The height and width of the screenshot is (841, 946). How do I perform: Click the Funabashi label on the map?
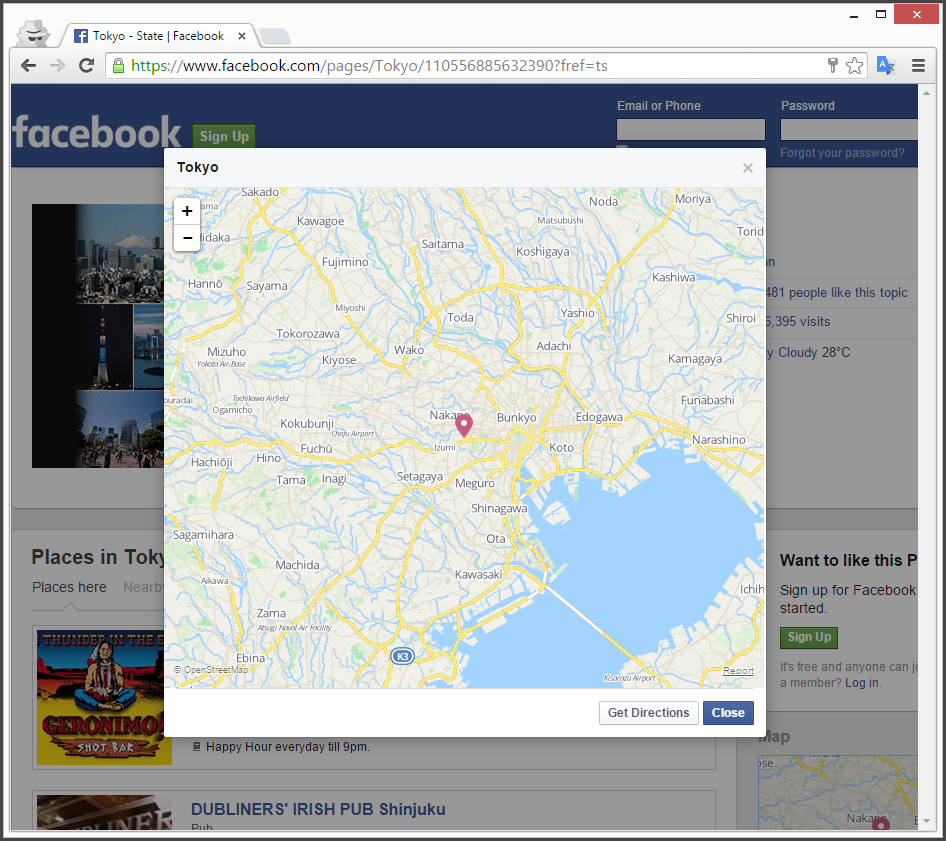(x=707, y=400)
